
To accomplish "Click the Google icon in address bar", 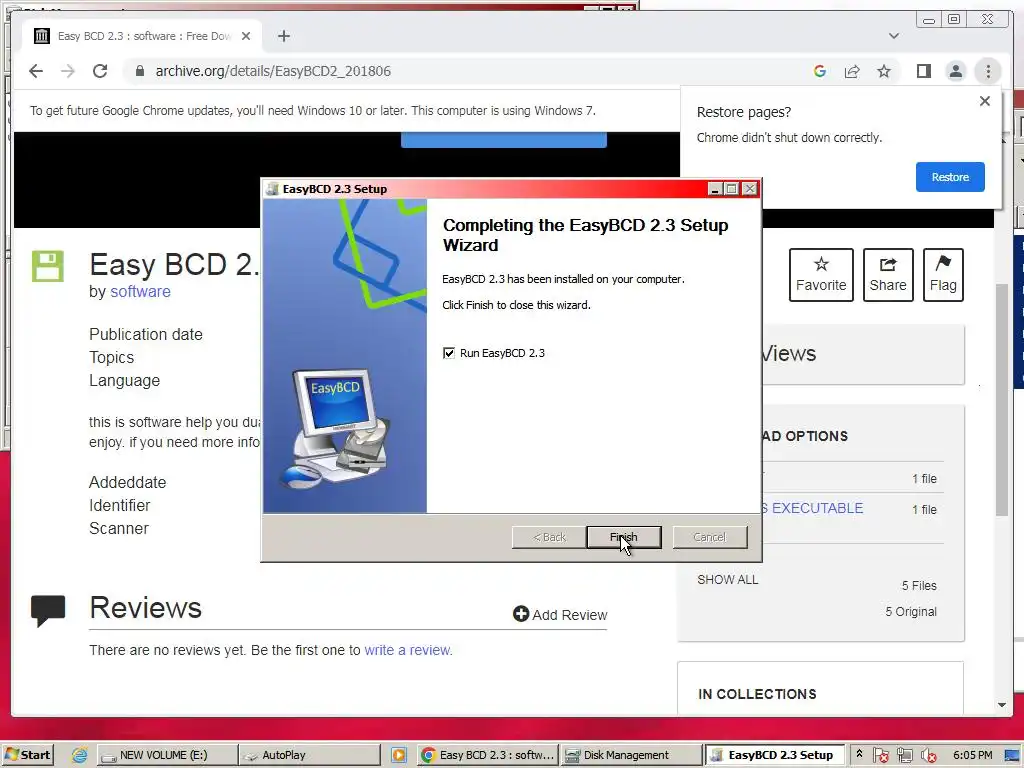I will coord(820,71).
